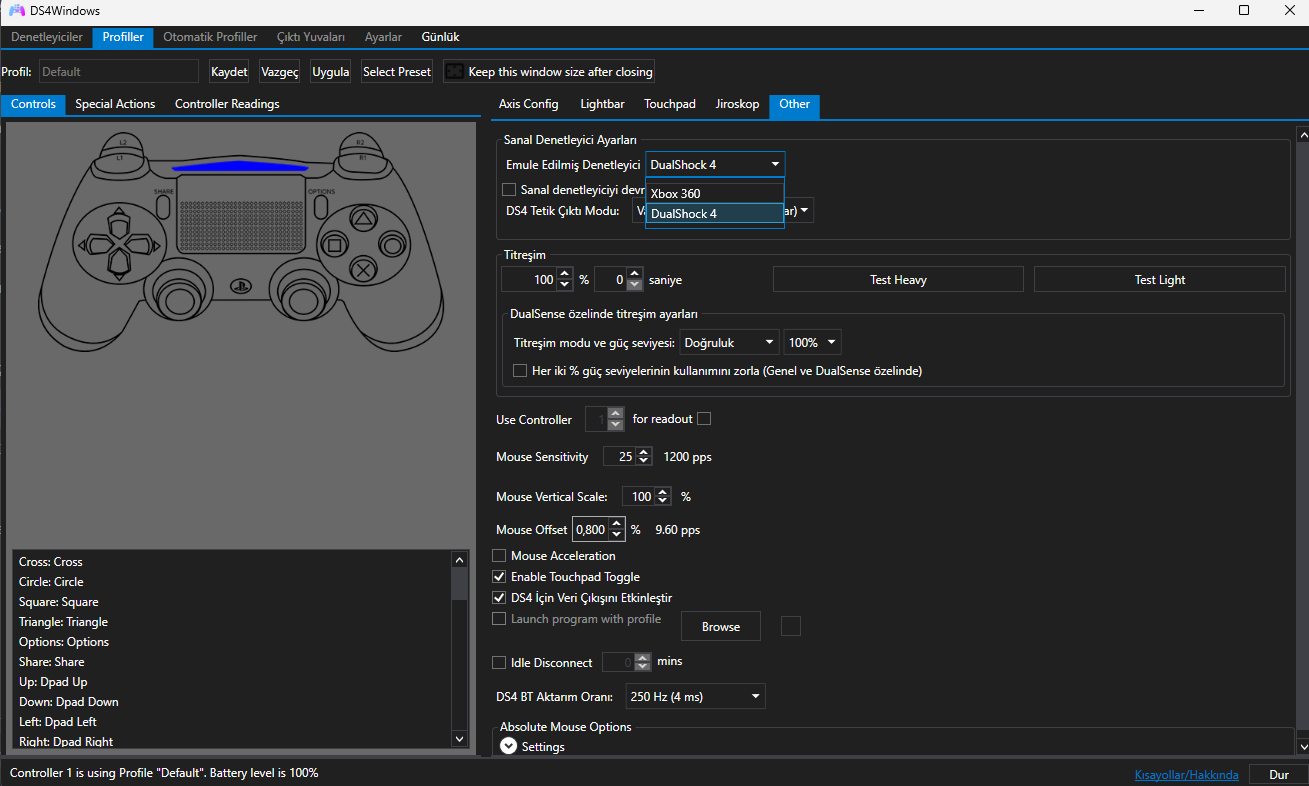This screenshot has height=786, width=1309.
Task: Uncheck DS4 İçin Veri Çıkışını Etkinleştir
Action: 500,598
